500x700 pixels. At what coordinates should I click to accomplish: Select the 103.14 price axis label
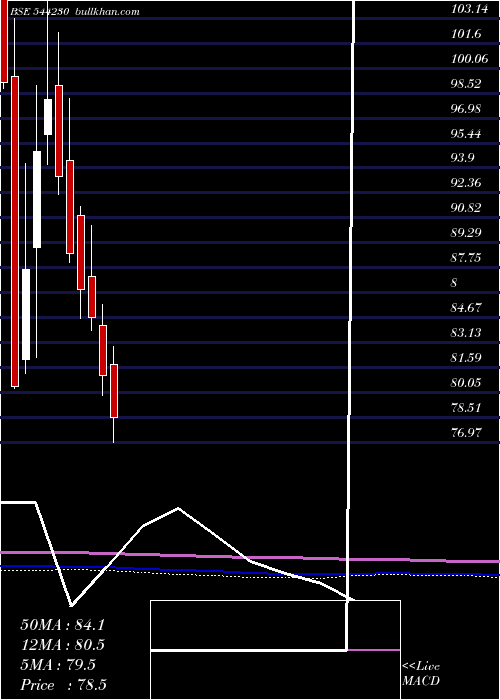[x=470, y=9]
